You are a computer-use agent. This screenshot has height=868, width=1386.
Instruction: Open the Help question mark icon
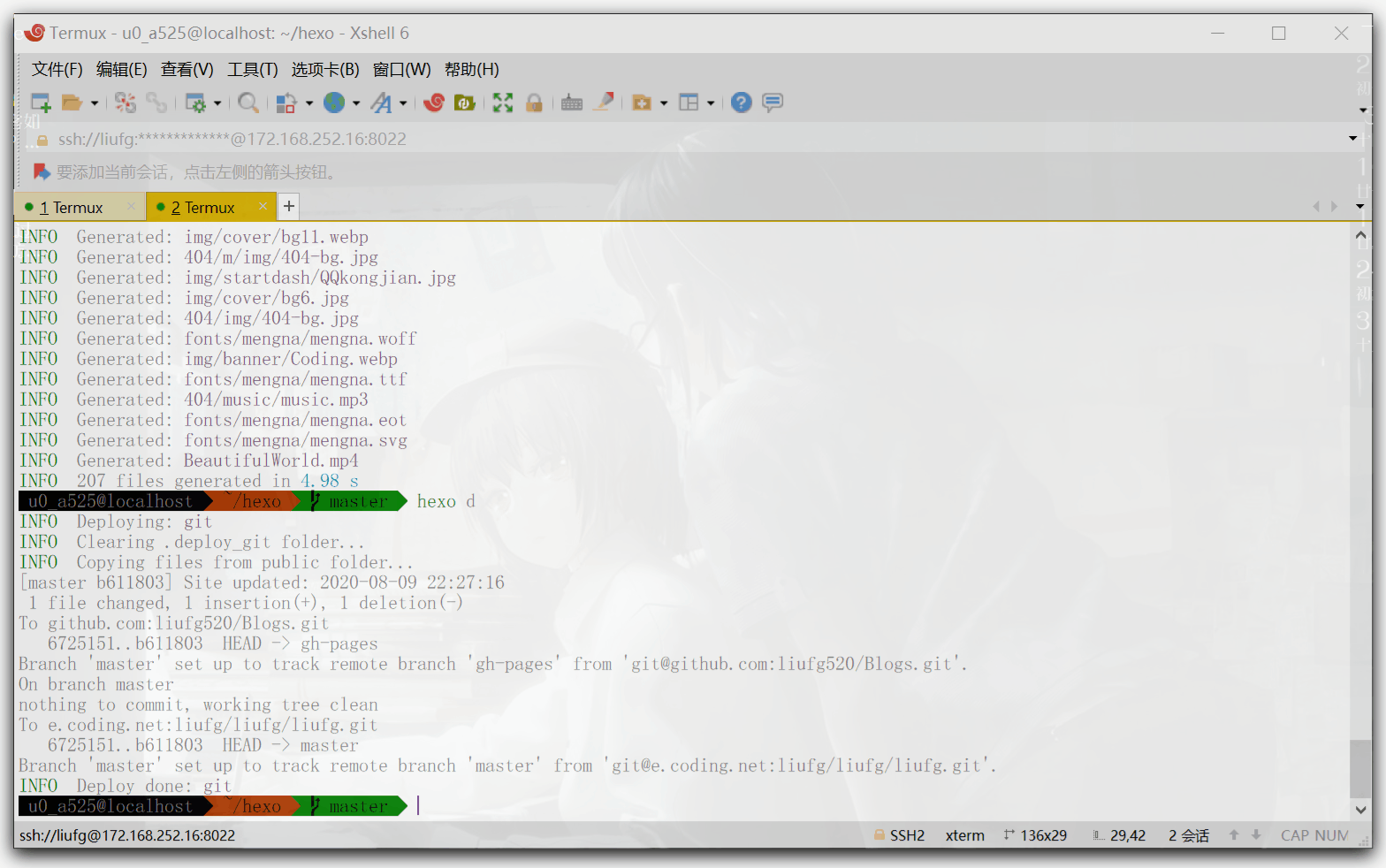742,103
